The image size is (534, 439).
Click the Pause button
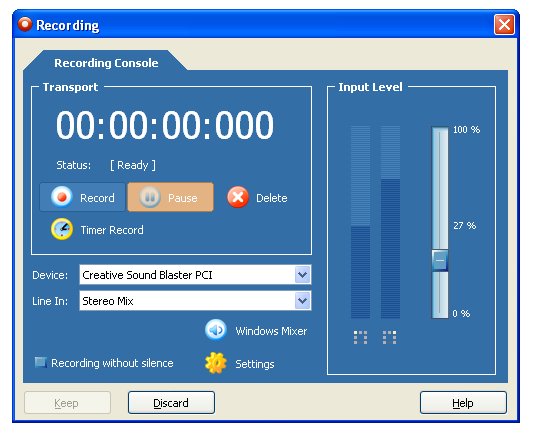(x=171, y=197)
